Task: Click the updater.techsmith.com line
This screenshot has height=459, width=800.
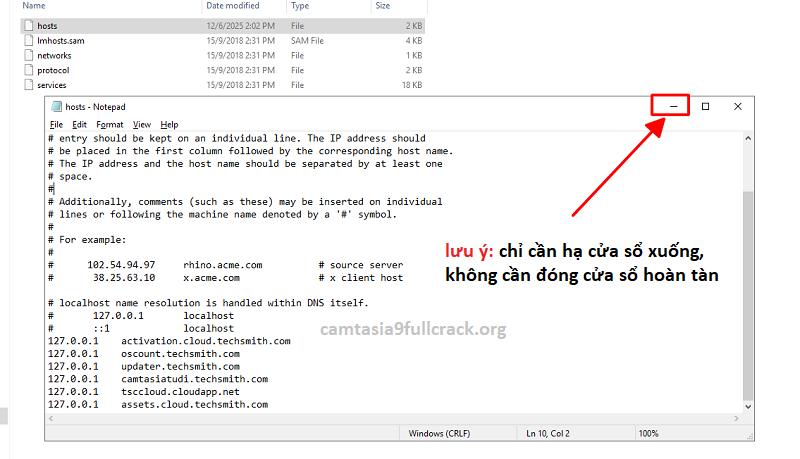Action: [x=144, y=366]
